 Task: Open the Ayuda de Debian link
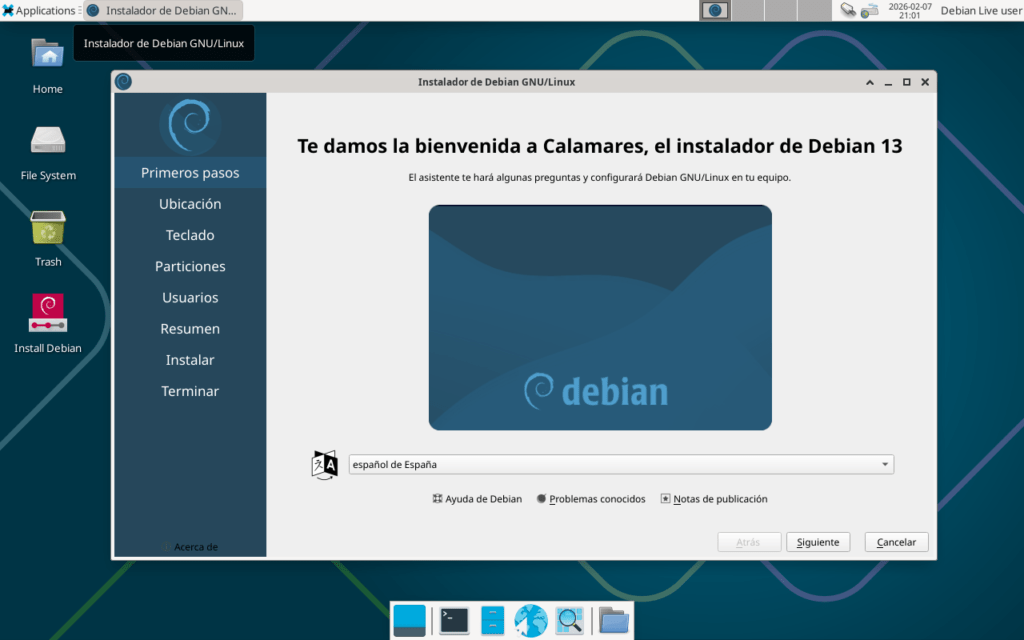coord(477,499)
